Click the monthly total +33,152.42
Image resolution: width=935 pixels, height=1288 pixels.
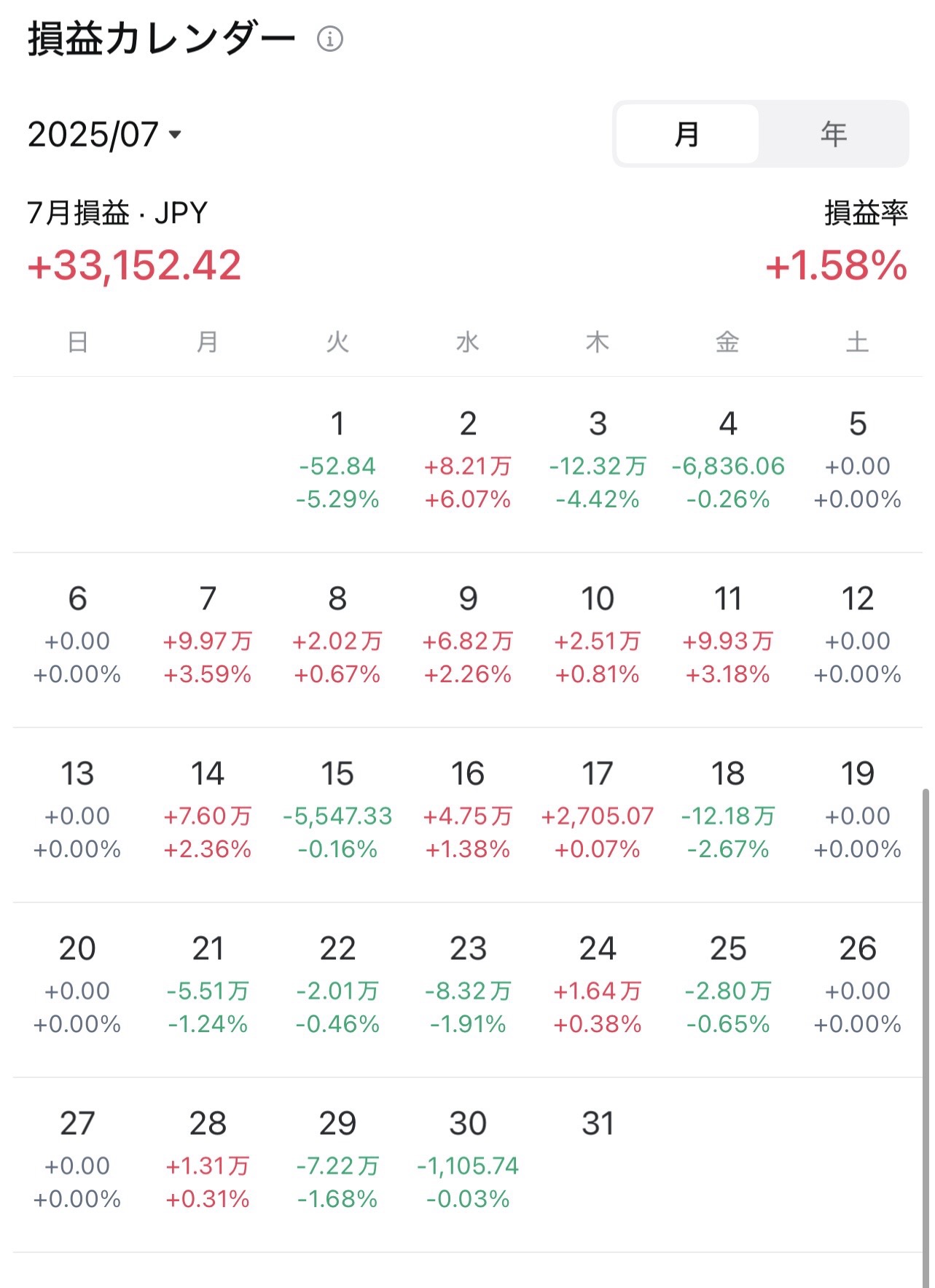[x=134, y=265]
